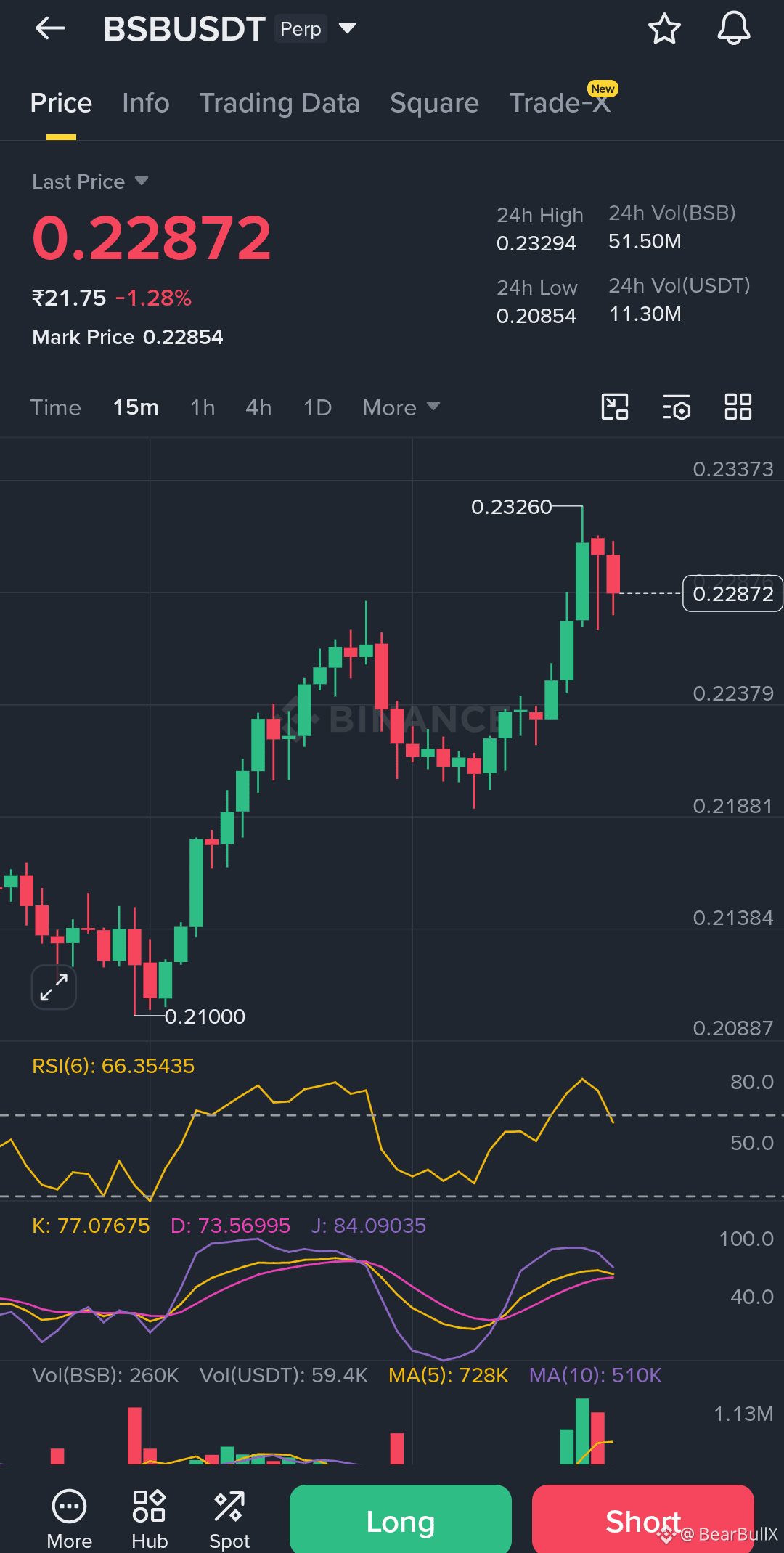Go back using the left arrow
Screen dimensions: 784x1553
[x=50, y=29]
